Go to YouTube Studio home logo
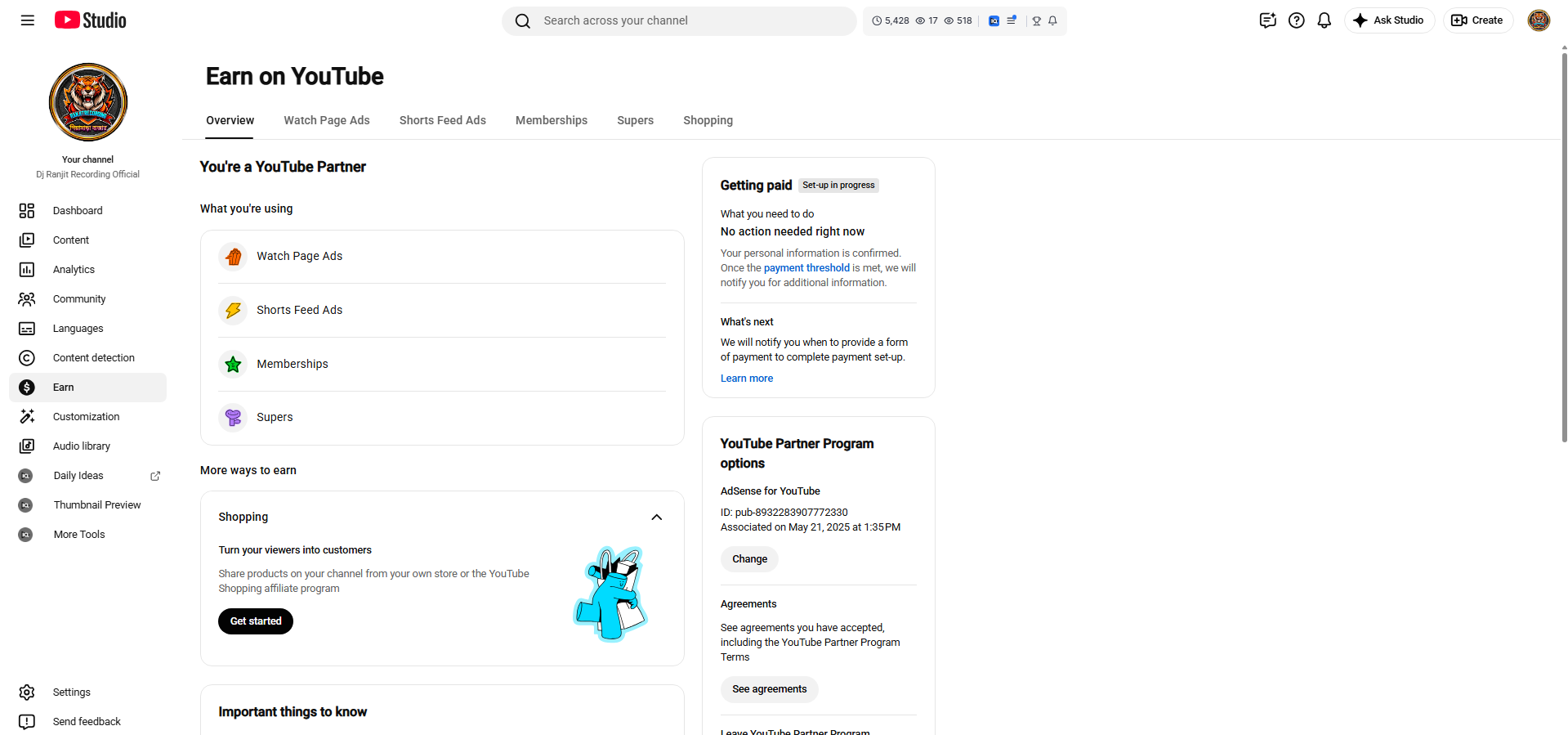The width and height of the screenshot is (1568, 735). (x=90, y=20)
